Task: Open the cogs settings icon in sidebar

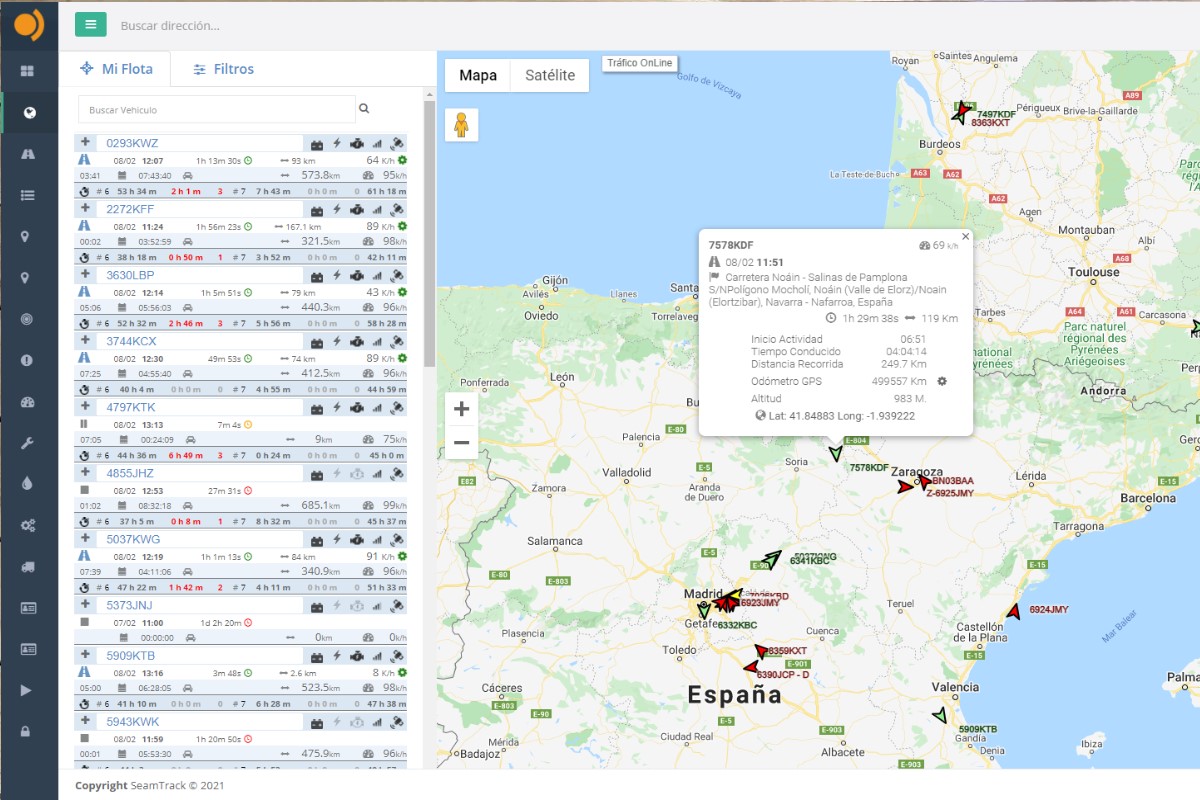Action: [x=28, y=525]
